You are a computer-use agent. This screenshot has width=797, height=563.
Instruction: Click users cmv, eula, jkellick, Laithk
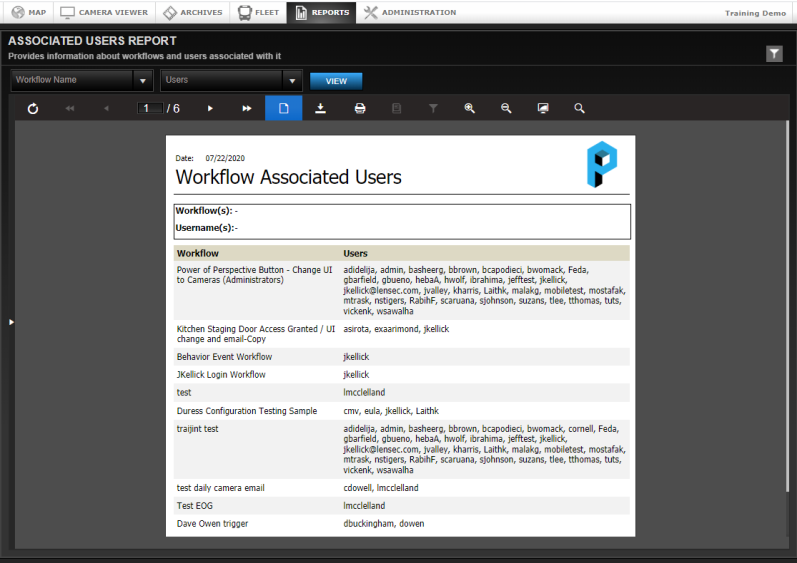[x=391, y=411]
